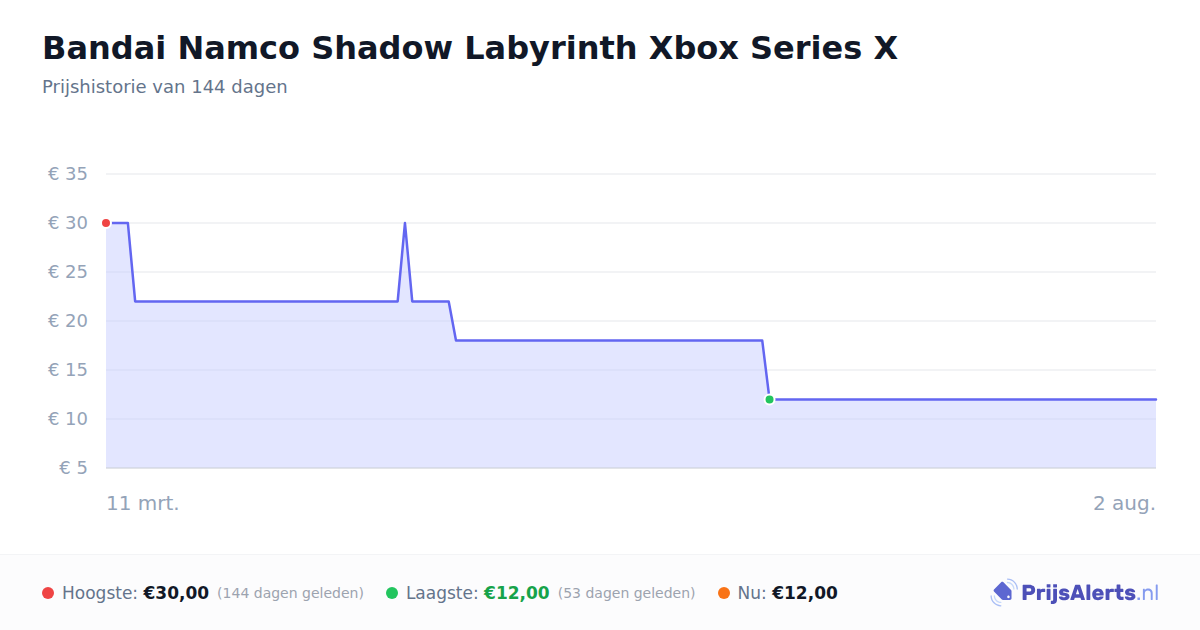Screen dimensions: 1200x630
Task: Click the red Hoogste legend dot
Action: pos(48,593)
